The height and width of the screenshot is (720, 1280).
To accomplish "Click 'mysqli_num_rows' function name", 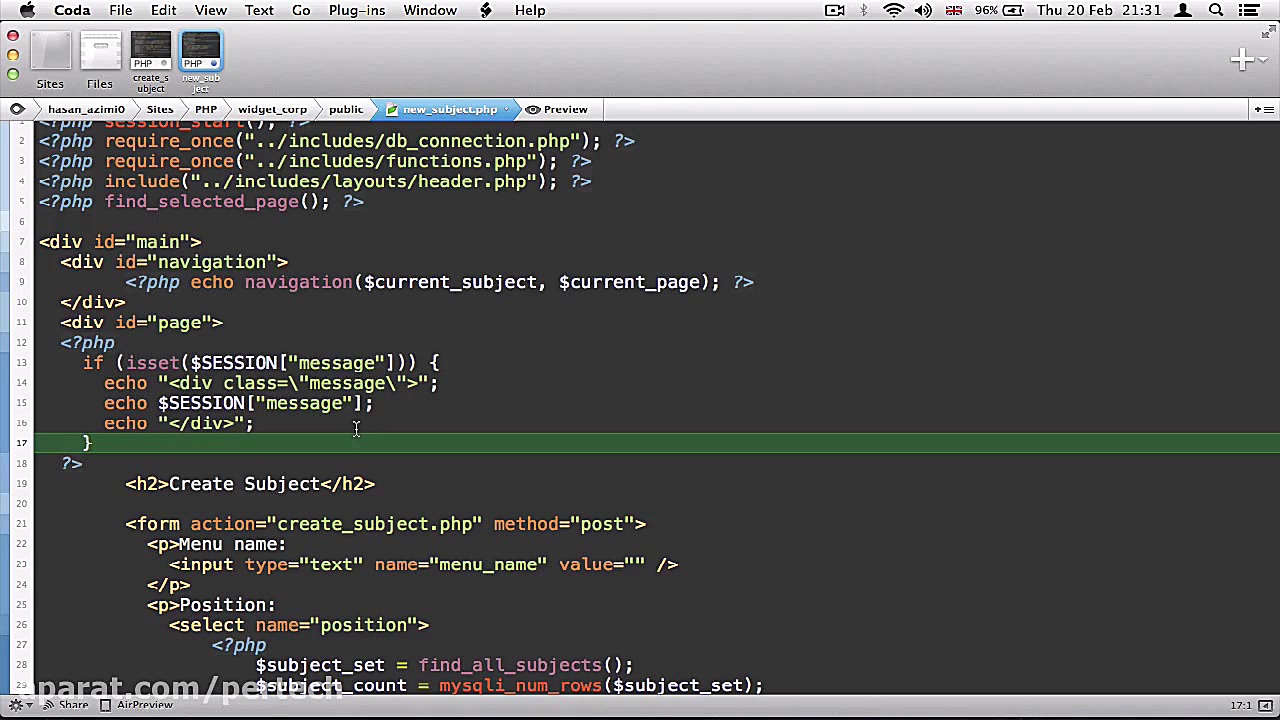I will (520, 686).
